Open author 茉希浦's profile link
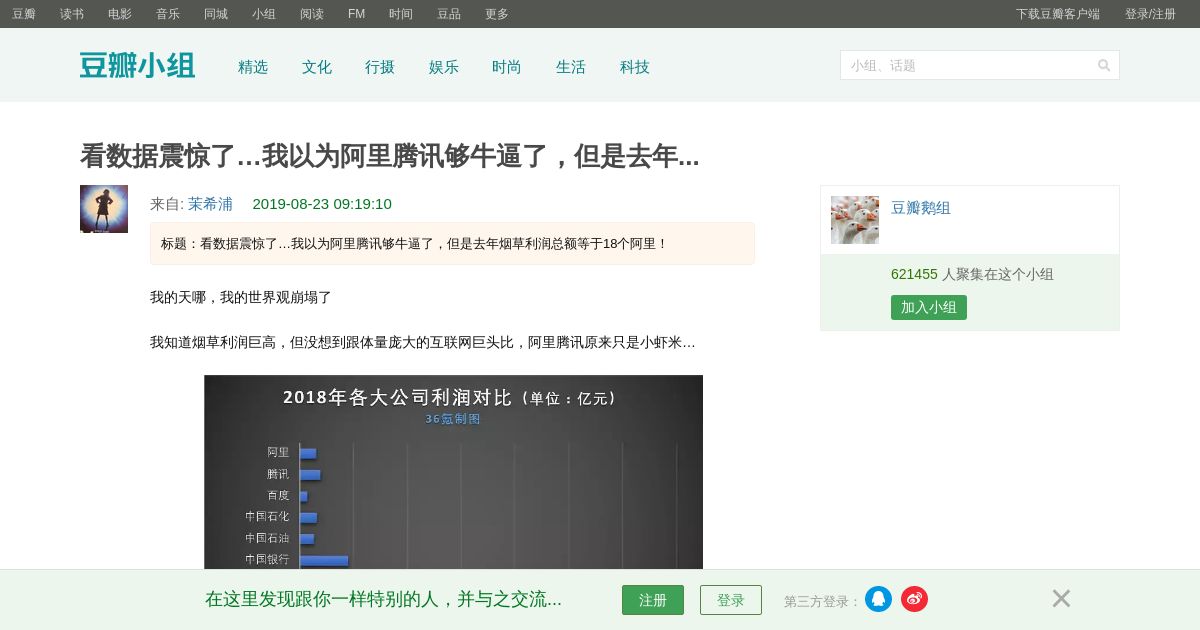Viewport: 1200px width, 630px height. [210, 204]
